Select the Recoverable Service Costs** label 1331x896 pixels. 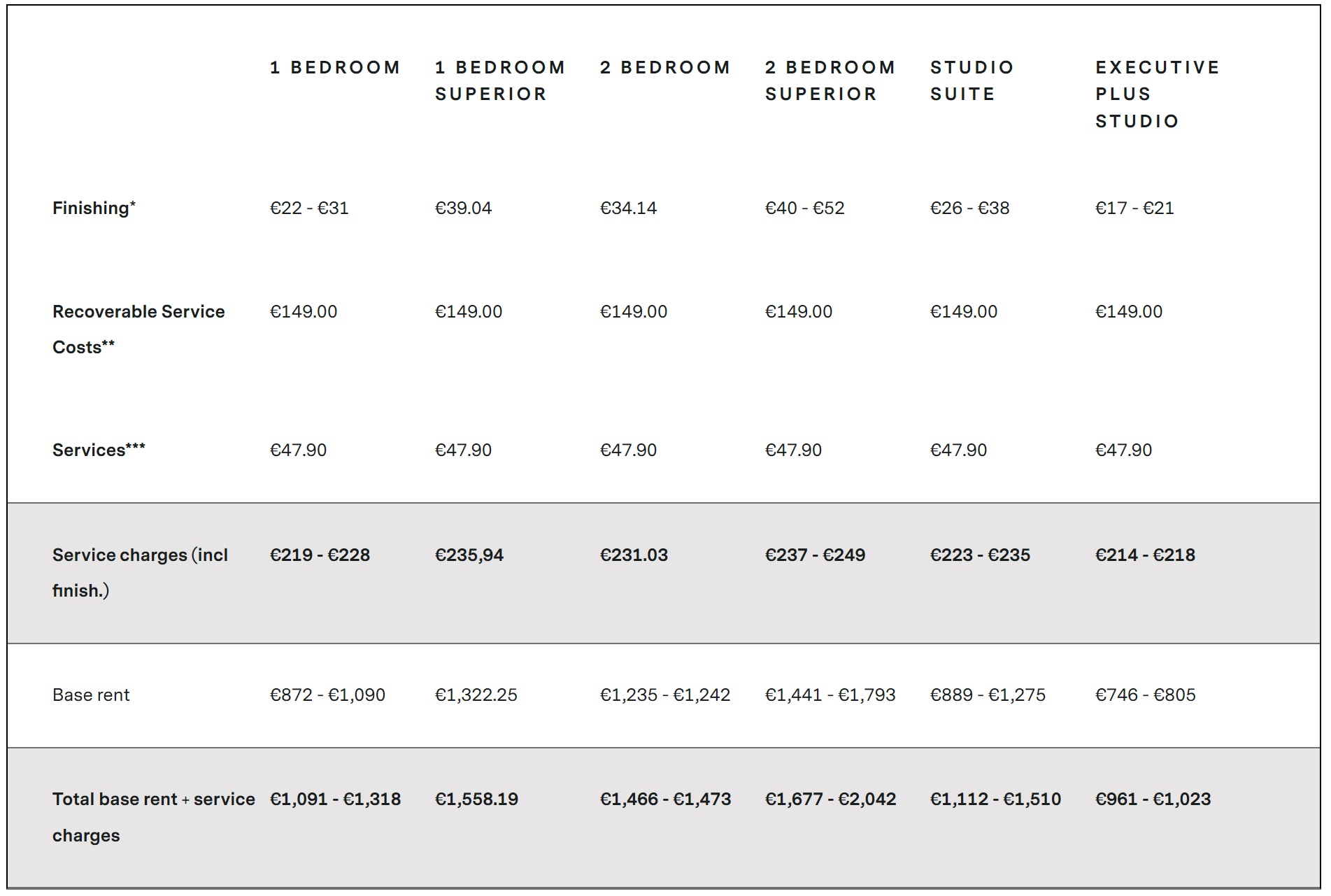(138, 329)
